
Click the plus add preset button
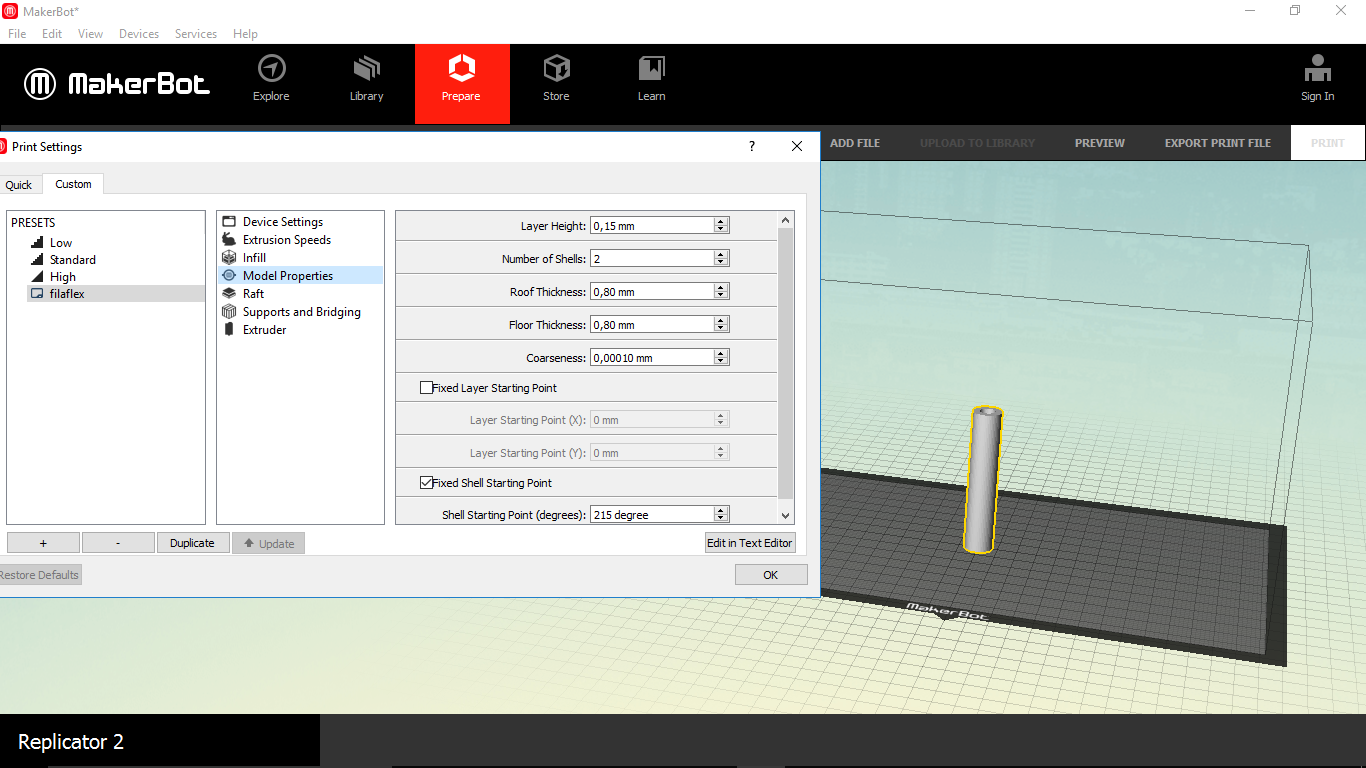(x=43, y=543)
